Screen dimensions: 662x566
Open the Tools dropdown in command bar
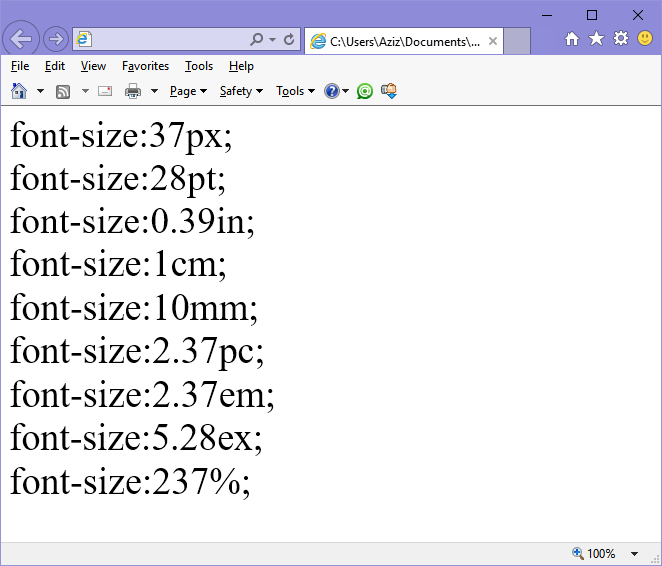click(295, 91)
